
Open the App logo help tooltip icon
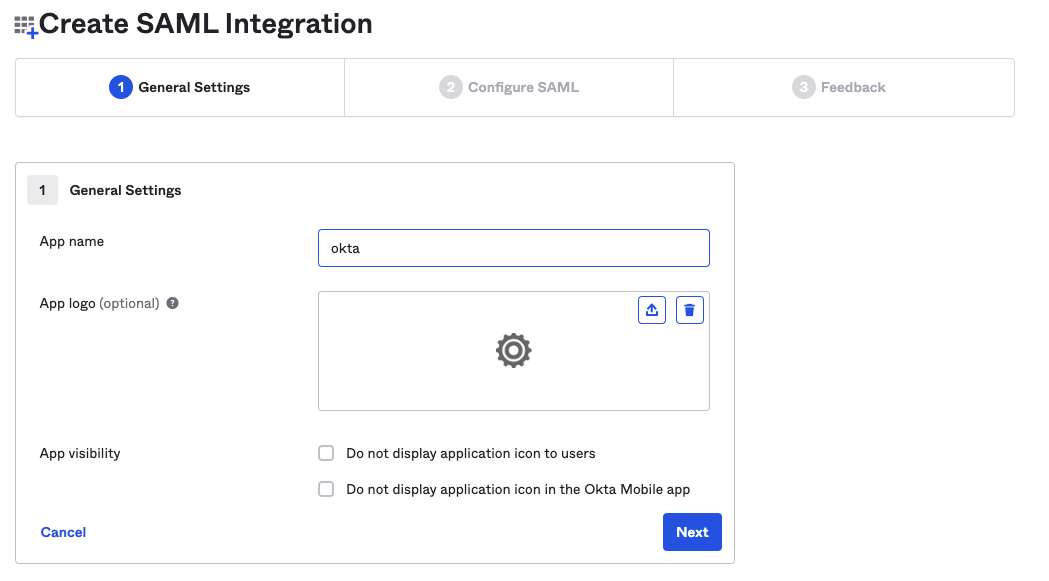pyautogui.click(x=173, y=303)
